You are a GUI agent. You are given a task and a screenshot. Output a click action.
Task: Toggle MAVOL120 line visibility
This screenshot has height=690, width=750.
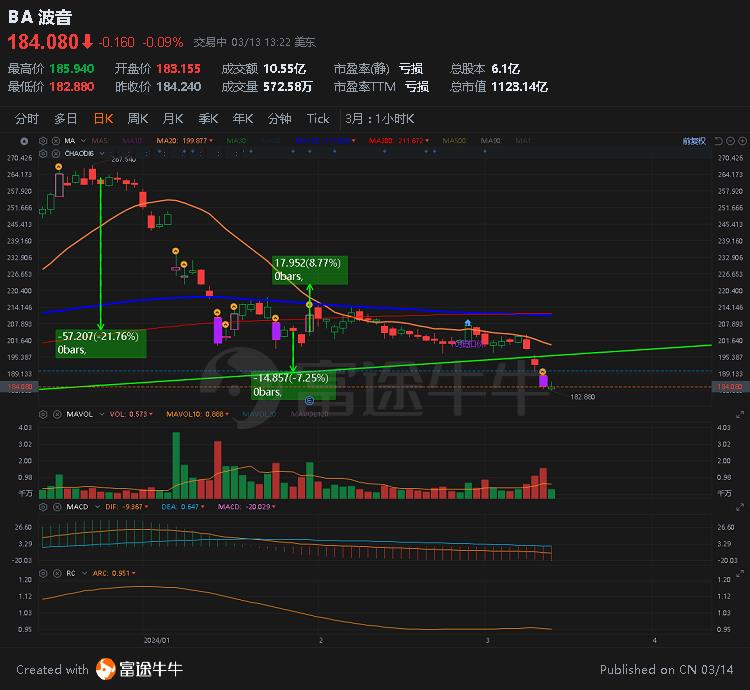pyautogui.click(x=309, y=414)
